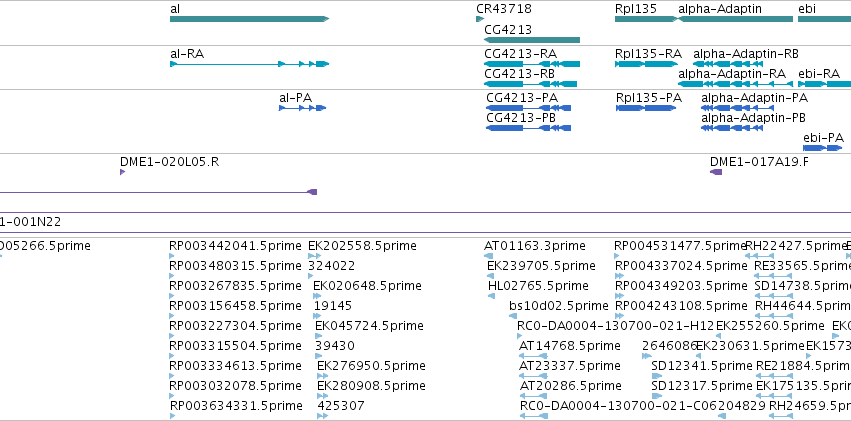Image resolution: width=851 pixels, height=421 pixels.
Task: Open the RP004337024.5prime EST label
Action: pos(681,266)
